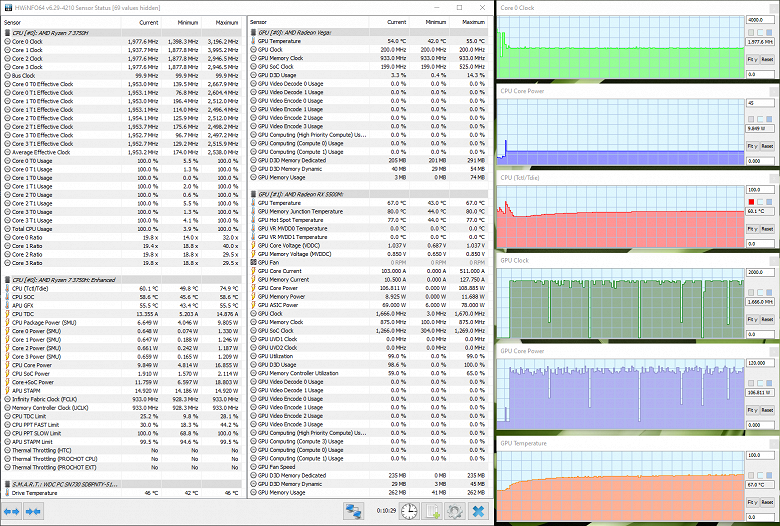Click the collapse columns inward-arrows icon
780x526 pixels.
(x=33, y=511)
